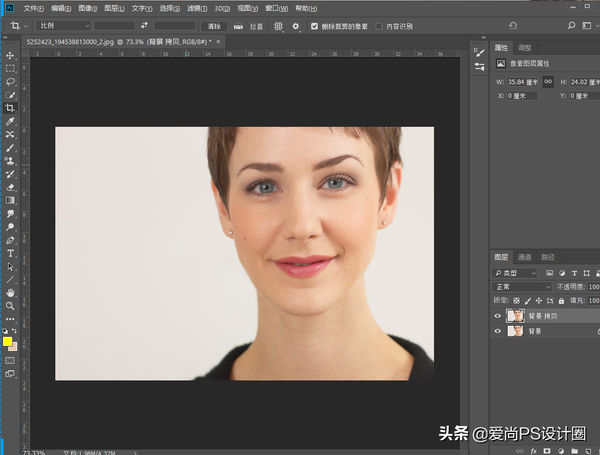Select the Move tool

coord(10,55)
